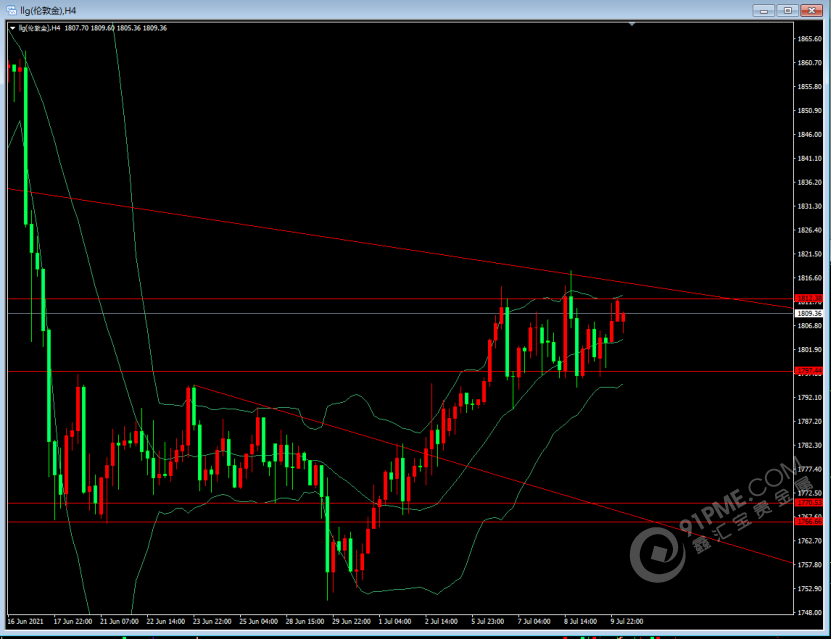Click the "23 Jun 22:00" time axis label

pyautogui.click(x=212, y=621)
